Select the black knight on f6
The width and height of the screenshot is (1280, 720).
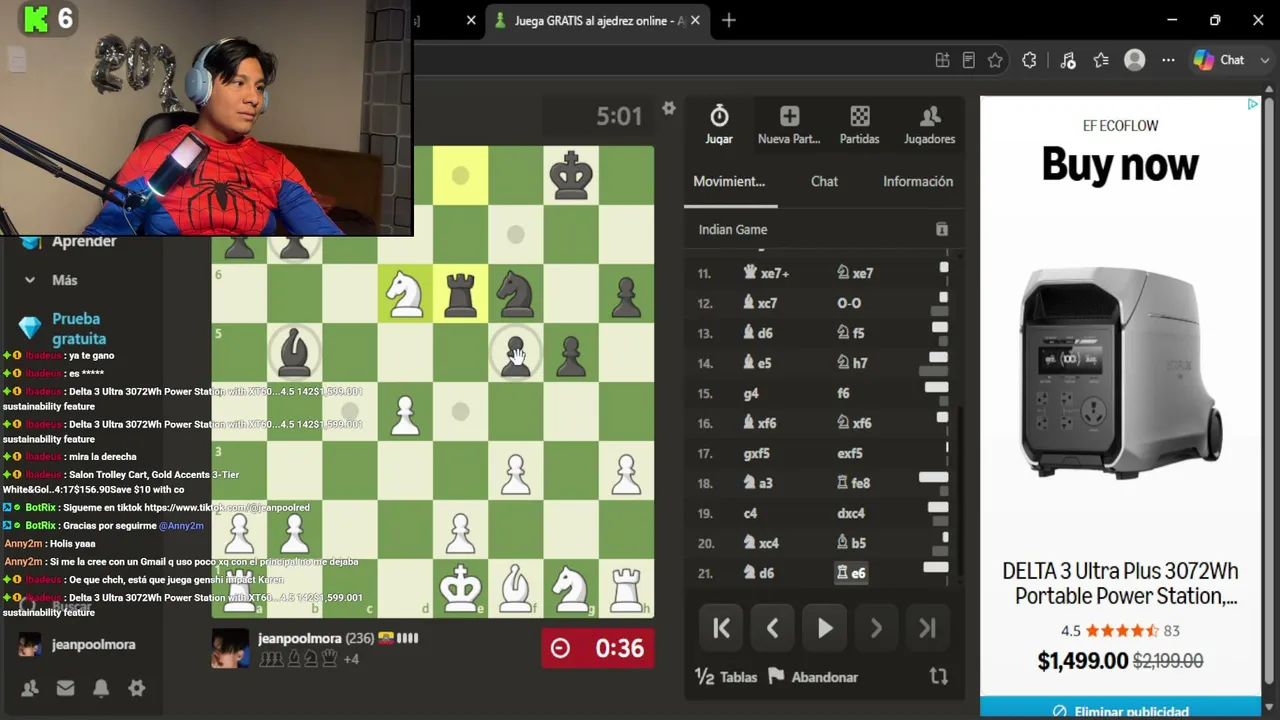515,294
